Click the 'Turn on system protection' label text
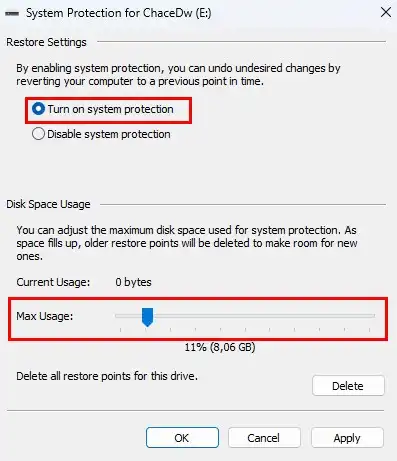397x461 pixels. tap(110, 109)
